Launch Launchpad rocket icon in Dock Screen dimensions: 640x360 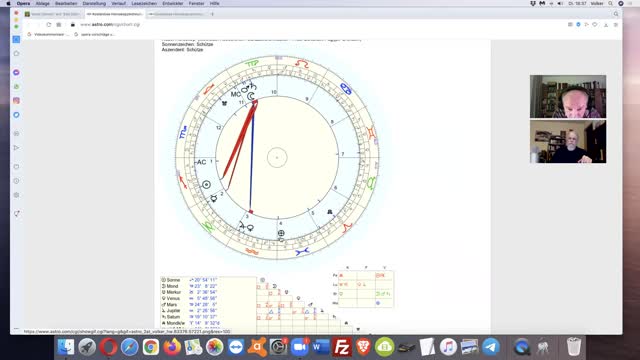pyautogui.click(x=87, y=347)
